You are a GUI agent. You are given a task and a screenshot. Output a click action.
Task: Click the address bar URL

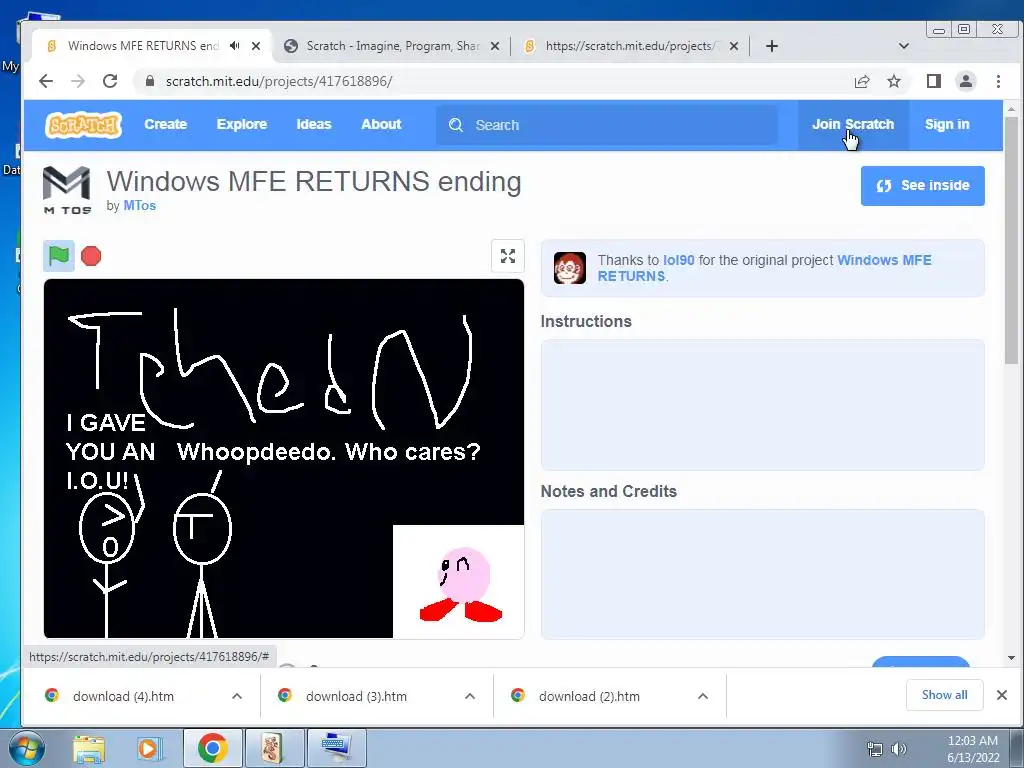pos(279,81)
